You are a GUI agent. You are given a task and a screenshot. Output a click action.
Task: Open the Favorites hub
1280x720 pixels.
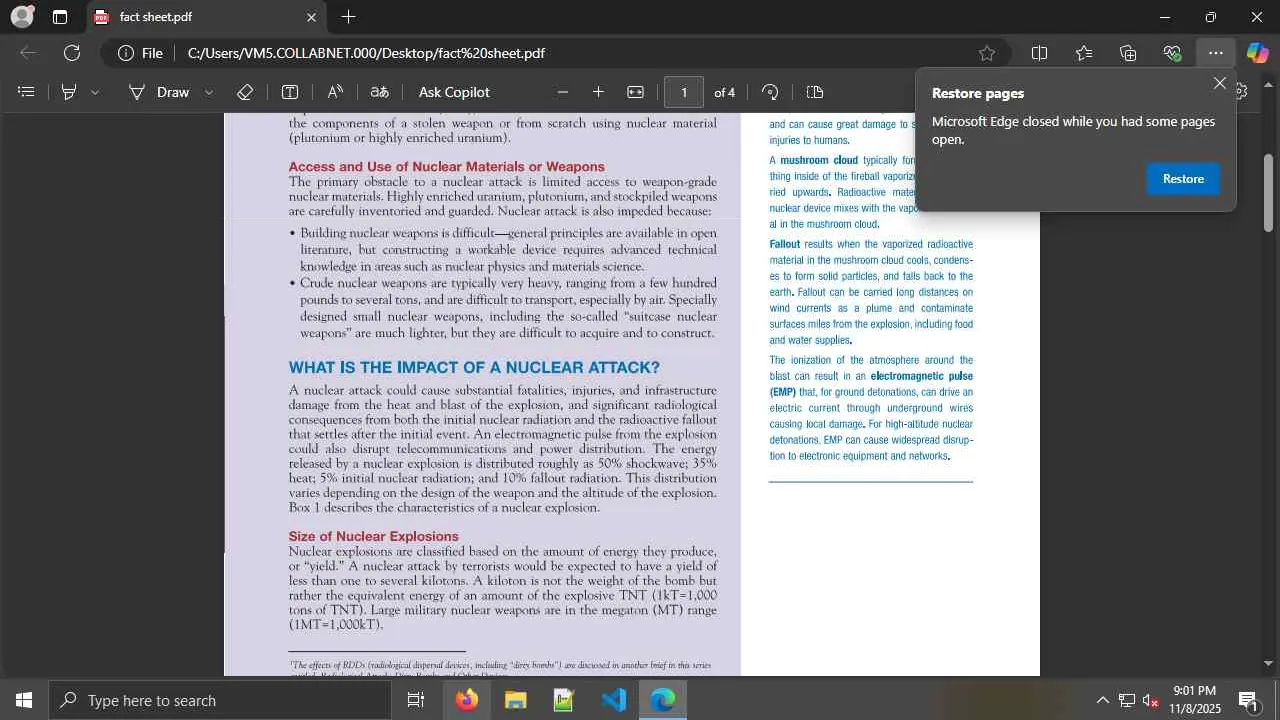(x=1084, y=53)
